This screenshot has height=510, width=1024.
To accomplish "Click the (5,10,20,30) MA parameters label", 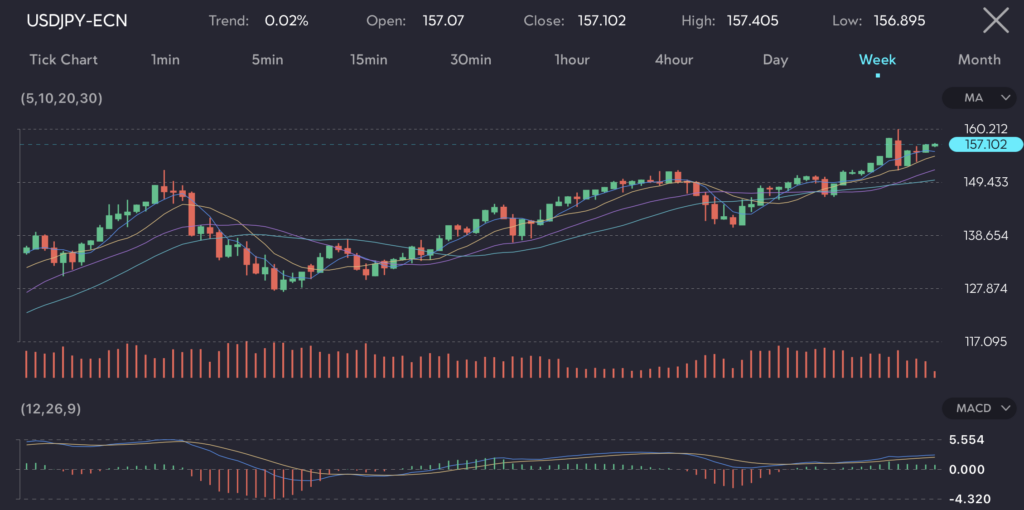I will (x=61, y=98).
